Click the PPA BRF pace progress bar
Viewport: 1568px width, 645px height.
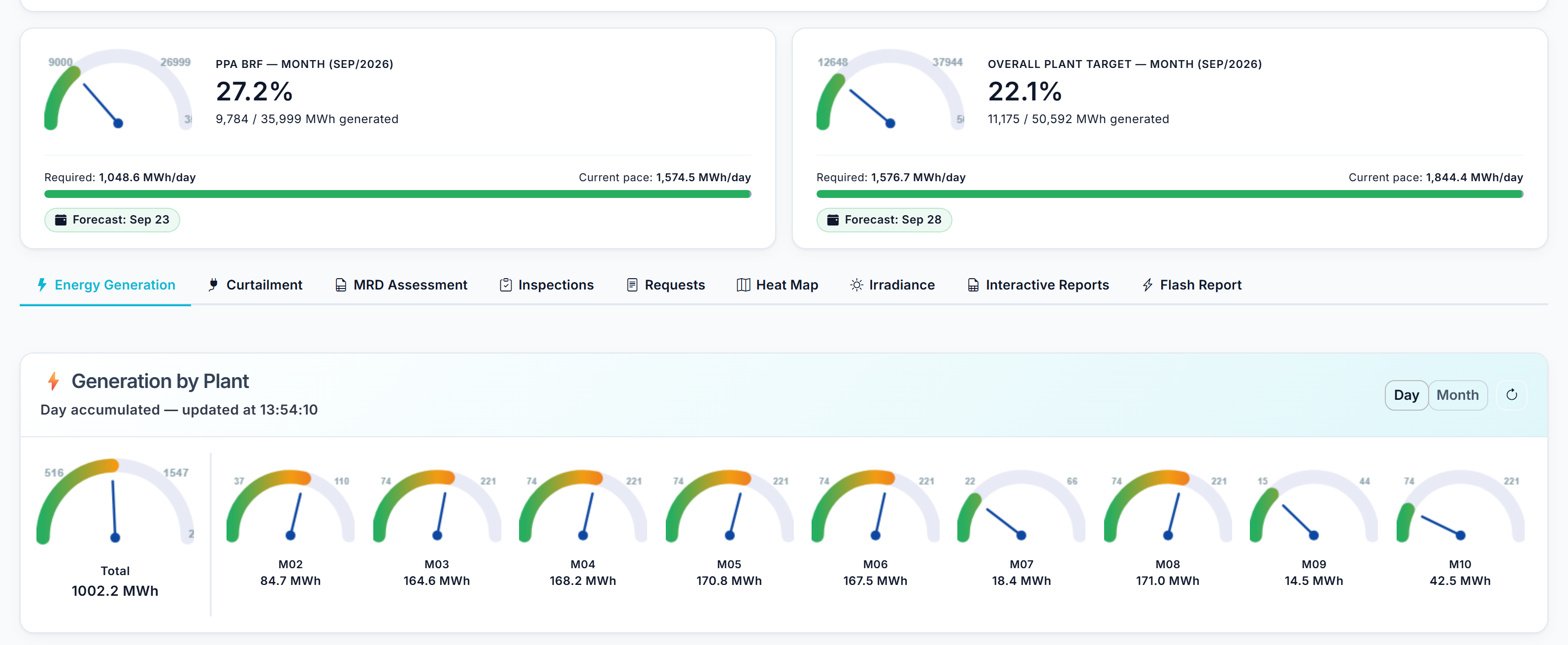point(397,194)
